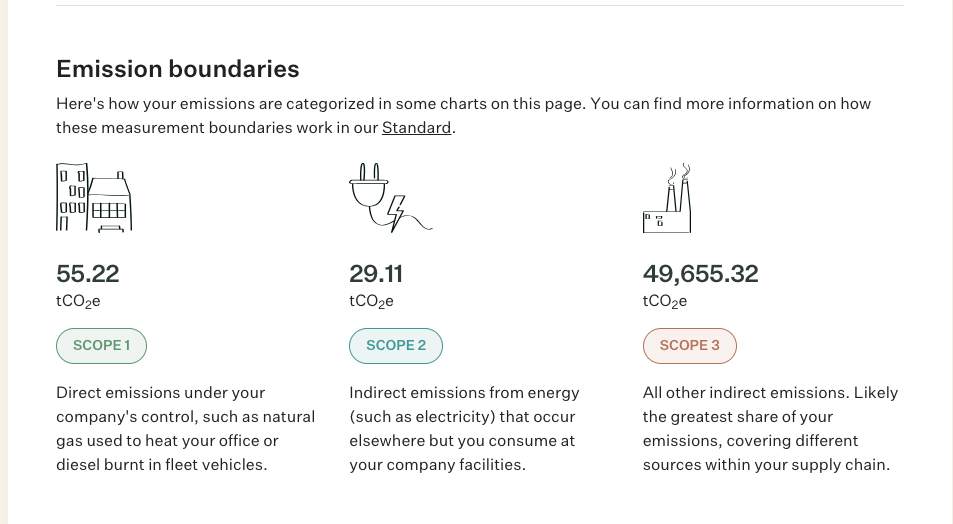This screenshot has height=524, width=953.
Task: Click the 49,655.32 emissions value
Action: pos(700,274)
